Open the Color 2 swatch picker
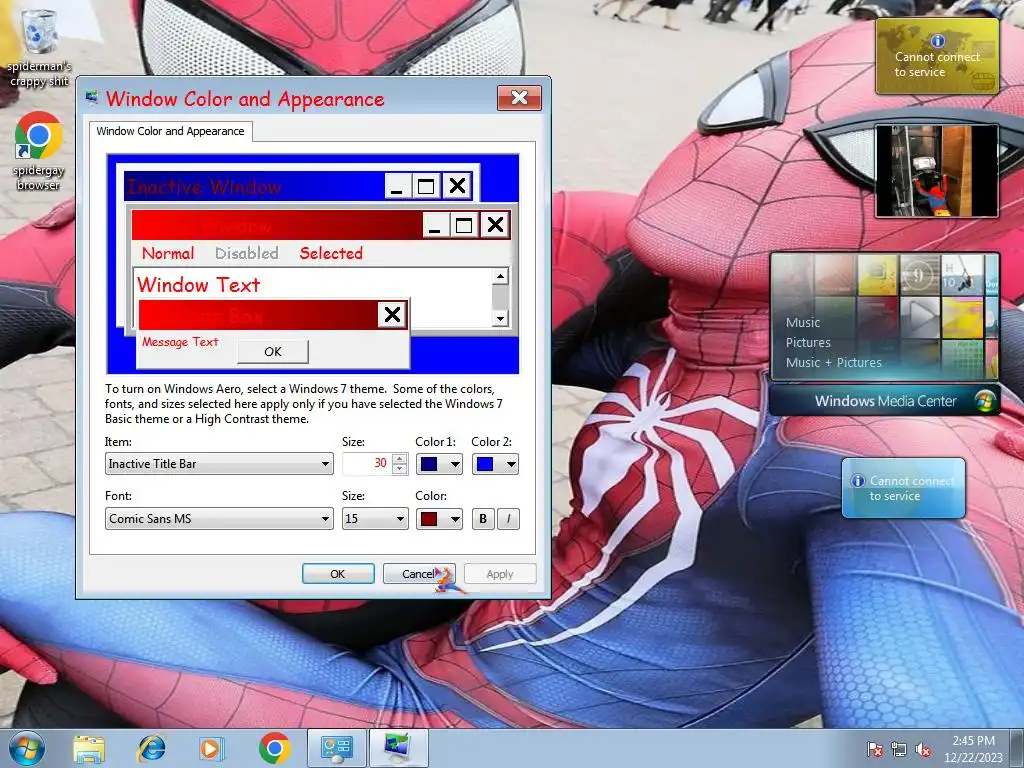This screenshot has width=1024, height=768. click(x=495, y=464)
